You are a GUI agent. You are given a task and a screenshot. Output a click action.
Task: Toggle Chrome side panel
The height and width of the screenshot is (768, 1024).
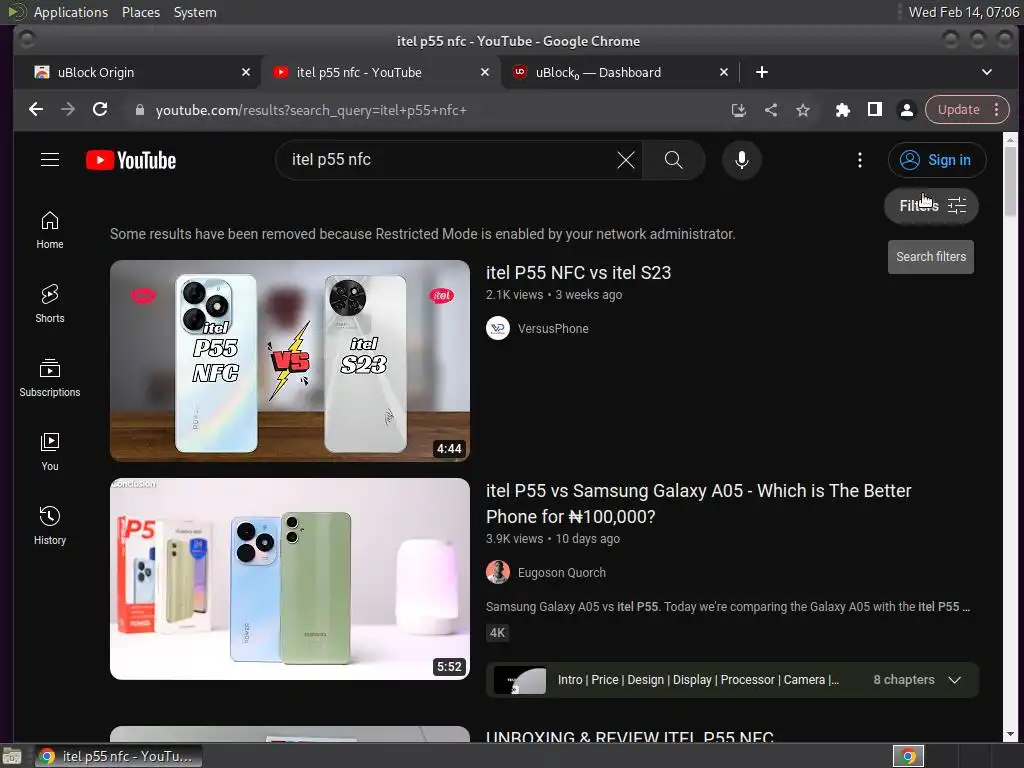coord(874,110)
